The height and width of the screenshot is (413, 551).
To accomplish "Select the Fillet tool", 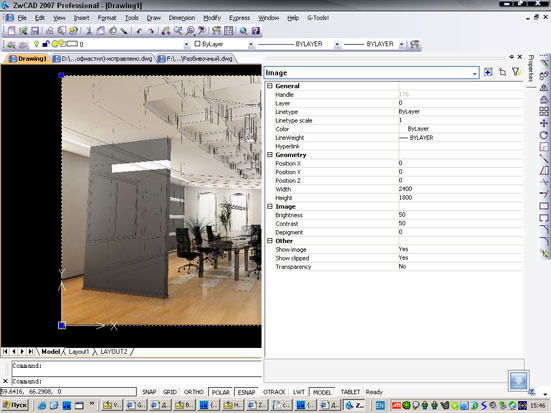I will coord(544,241).
